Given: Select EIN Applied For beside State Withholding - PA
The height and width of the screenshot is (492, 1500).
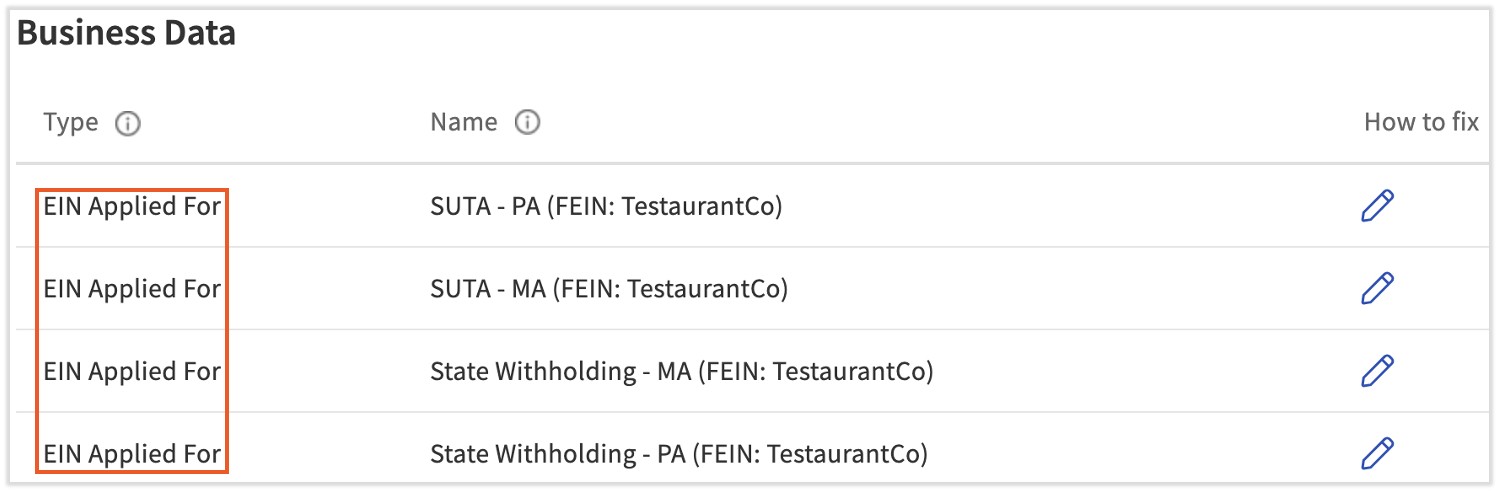Looking at the screenshot, I should point(132,455).
